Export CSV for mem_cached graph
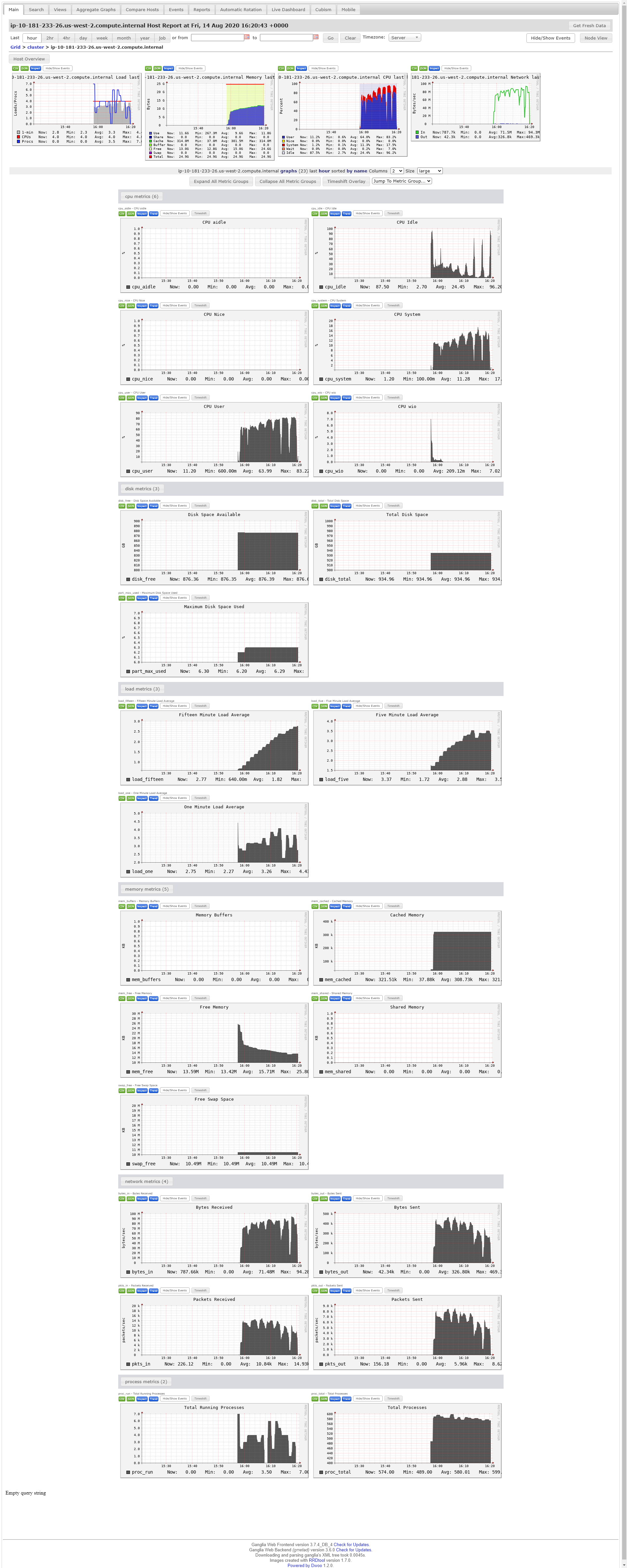This screenshot has height=1568, width=627. 315,906
